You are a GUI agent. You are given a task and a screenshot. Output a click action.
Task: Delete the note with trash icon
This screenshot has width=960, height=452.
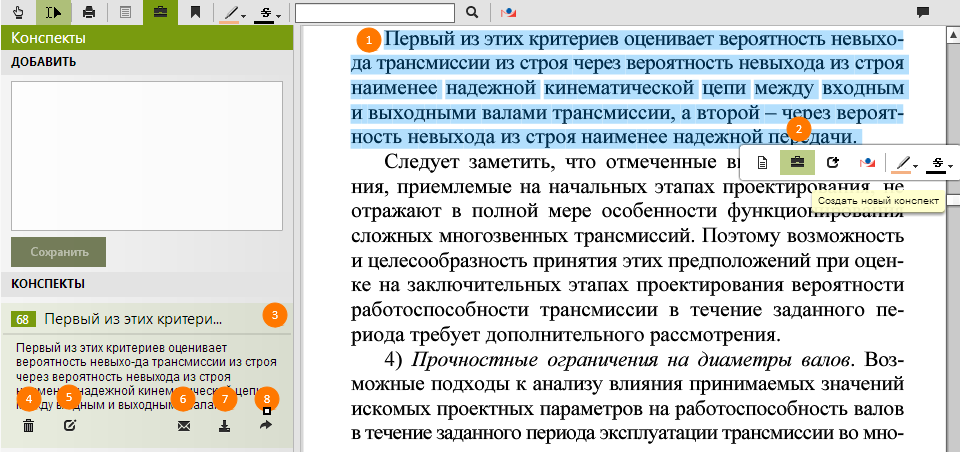[28, 425]
